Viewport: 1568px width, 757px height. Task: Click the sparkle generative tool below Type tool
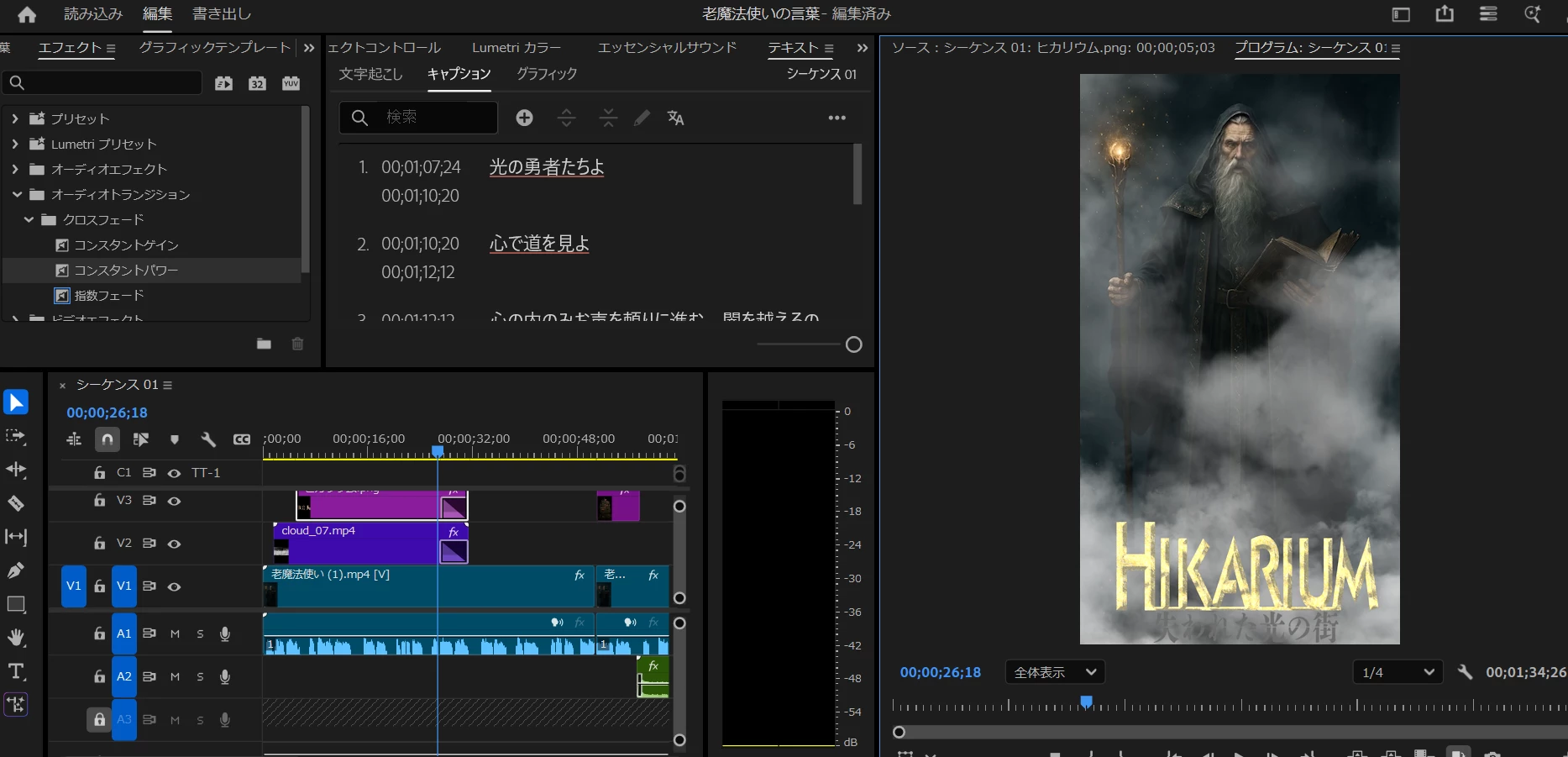16,704
